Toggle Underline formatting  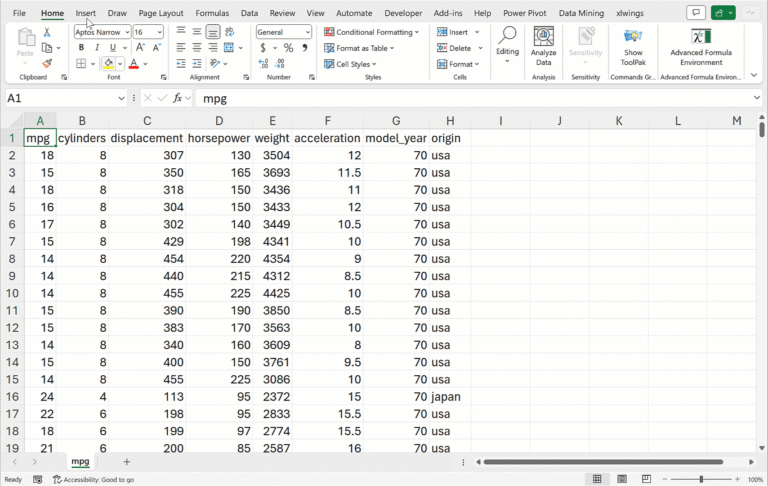112,47
